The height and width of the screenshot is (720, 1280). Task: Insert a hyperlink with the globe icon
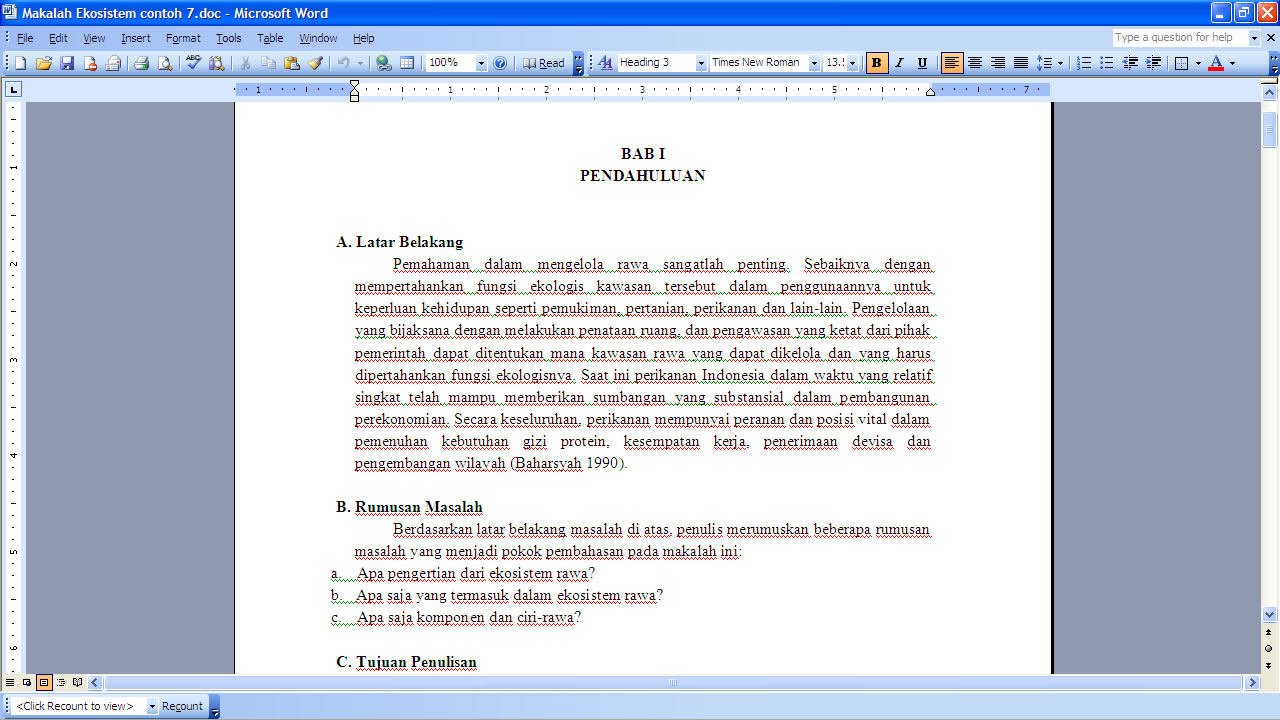pyautogui.click(x=383, y=63)
